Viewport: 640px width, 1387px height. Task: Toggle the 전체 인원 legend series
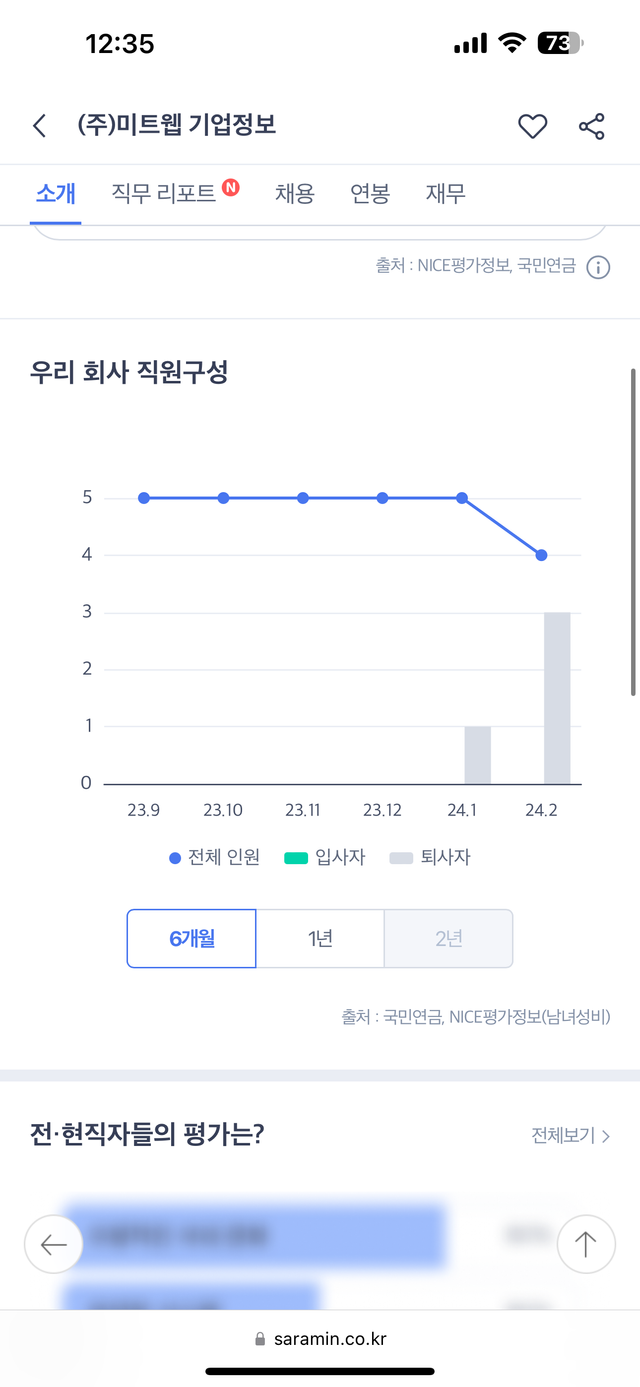[215, 857]
